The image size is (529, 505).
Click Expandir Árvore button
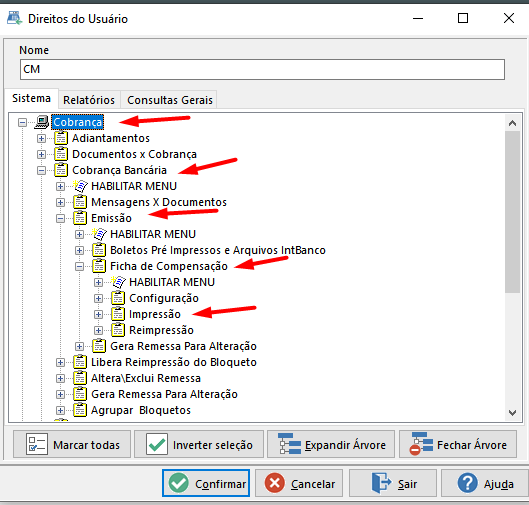(331, 444)
